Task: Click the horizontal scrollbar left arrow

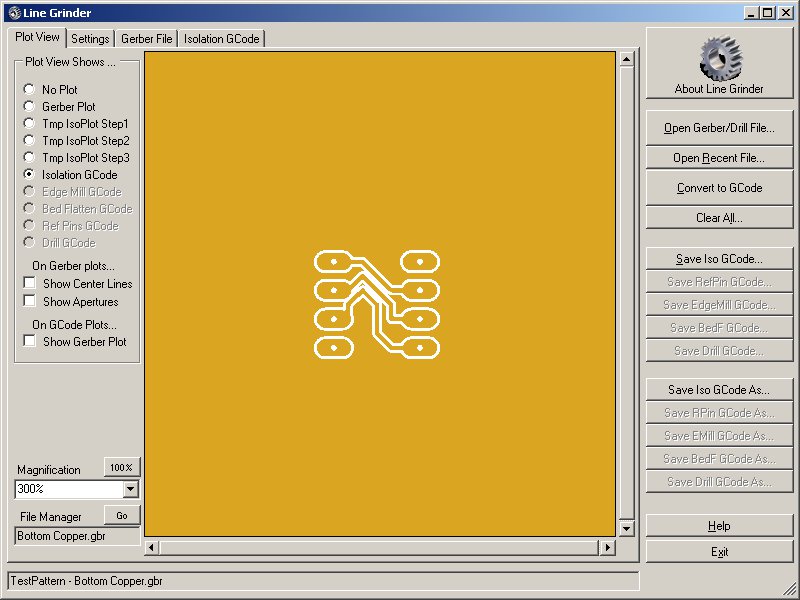Action: 152,548
